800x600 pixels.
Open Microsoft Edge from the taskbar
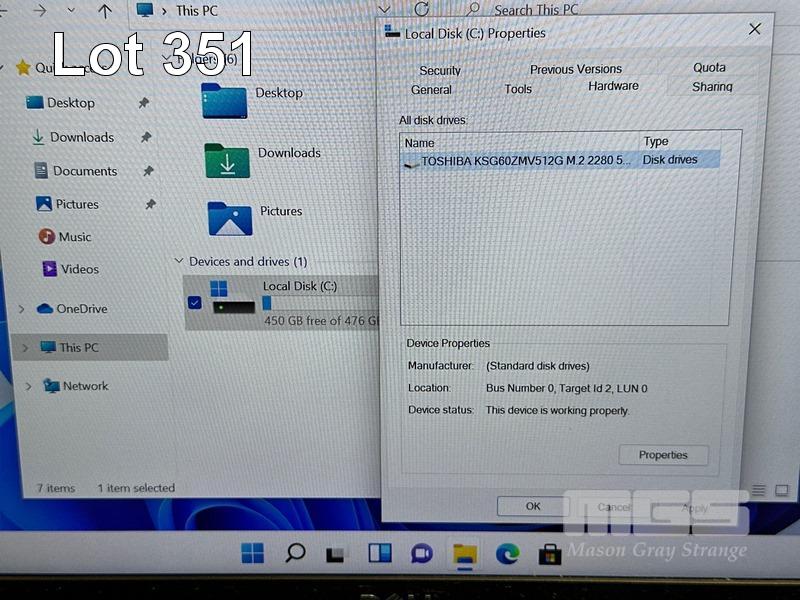[x=507, y=553]
